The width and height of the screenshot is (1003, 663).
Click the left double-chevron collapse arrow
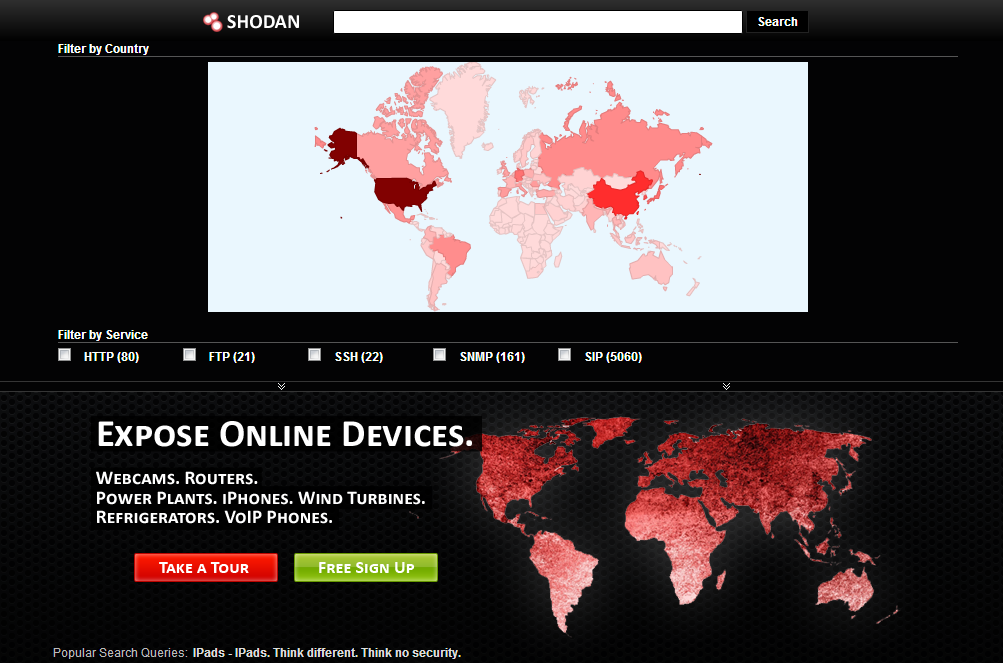pos(281,386)
